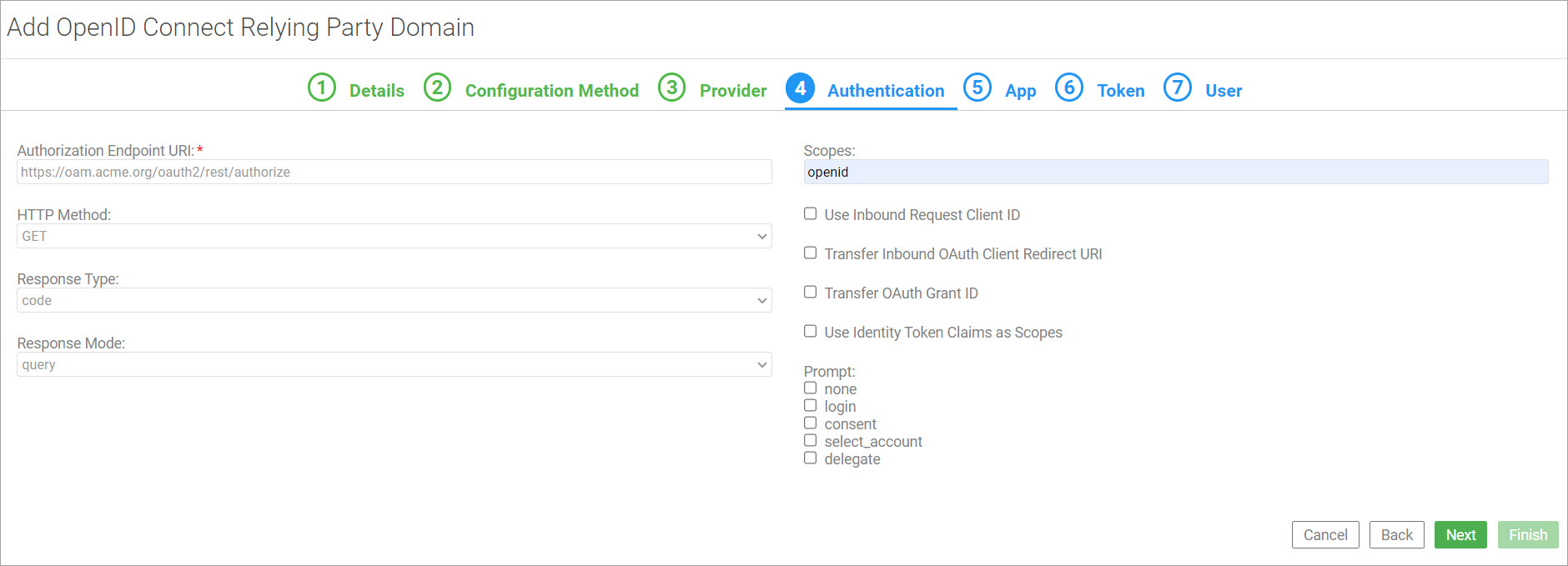
Task: Open the Response Mode dropdown
Action: click(394, 364)
